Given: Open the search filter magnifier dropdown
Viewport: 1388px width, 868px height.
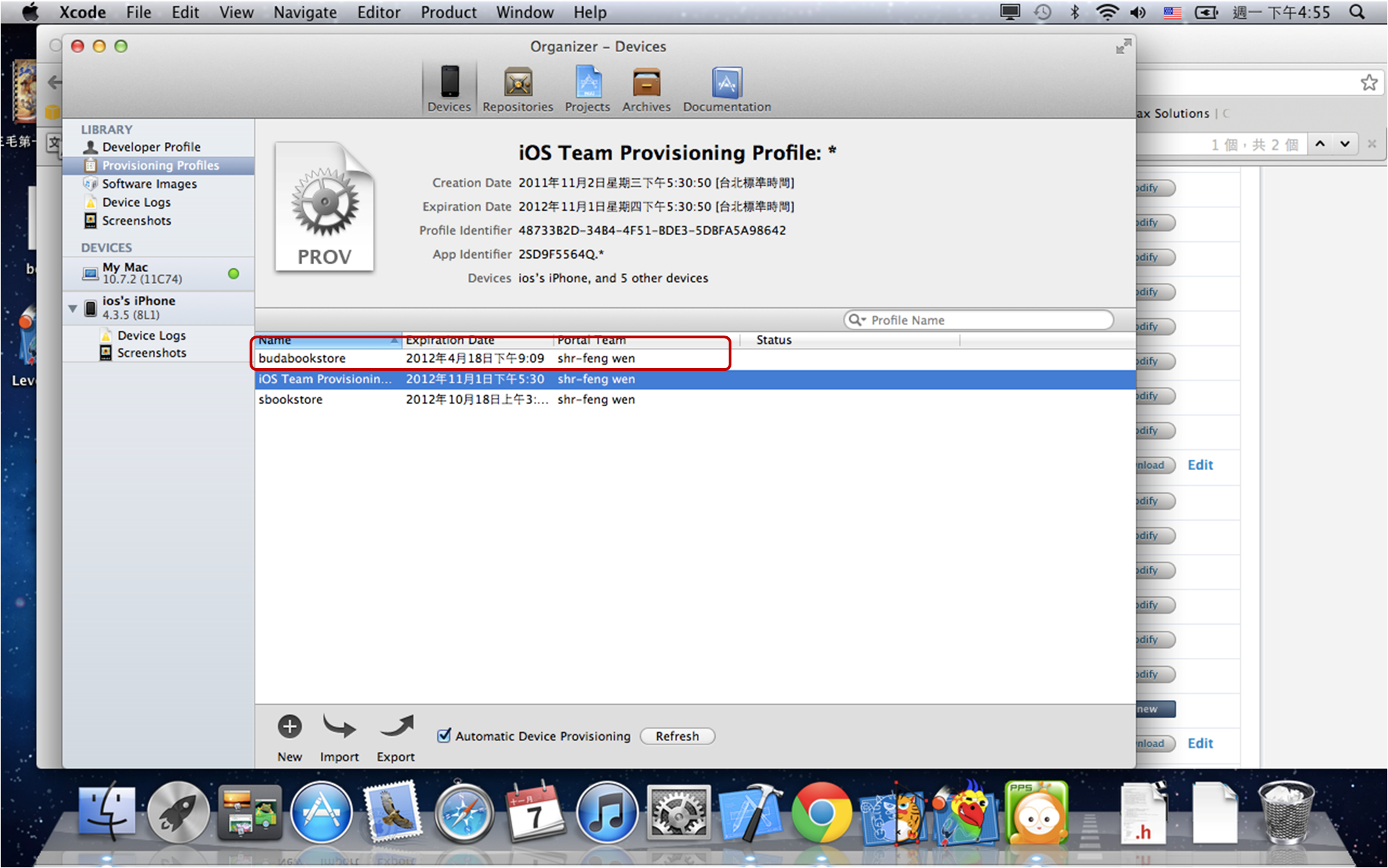Looking at the screenshot, I should coord(858,320).
